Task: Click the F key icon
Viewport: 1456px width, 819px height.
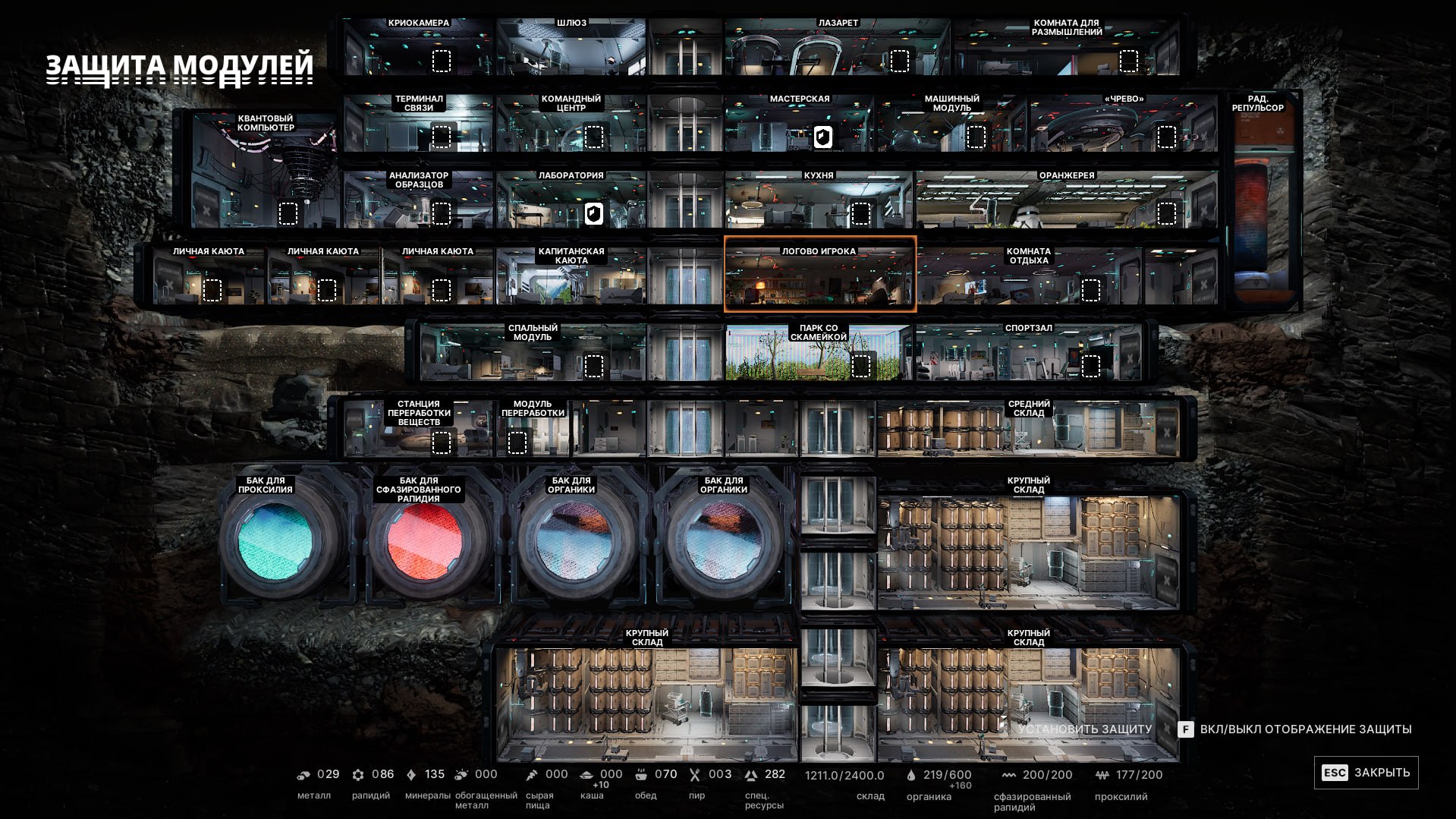Action: point(1186,729)
